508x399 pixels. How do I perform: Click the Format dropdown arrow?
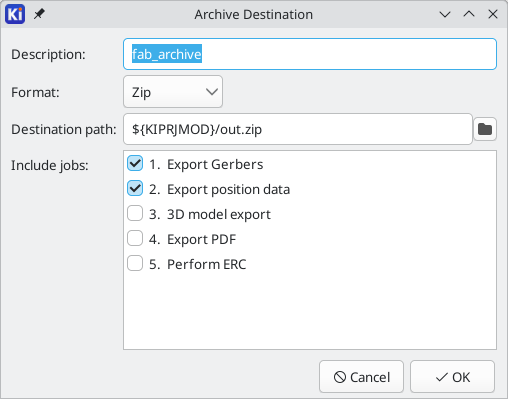point(212,92)
